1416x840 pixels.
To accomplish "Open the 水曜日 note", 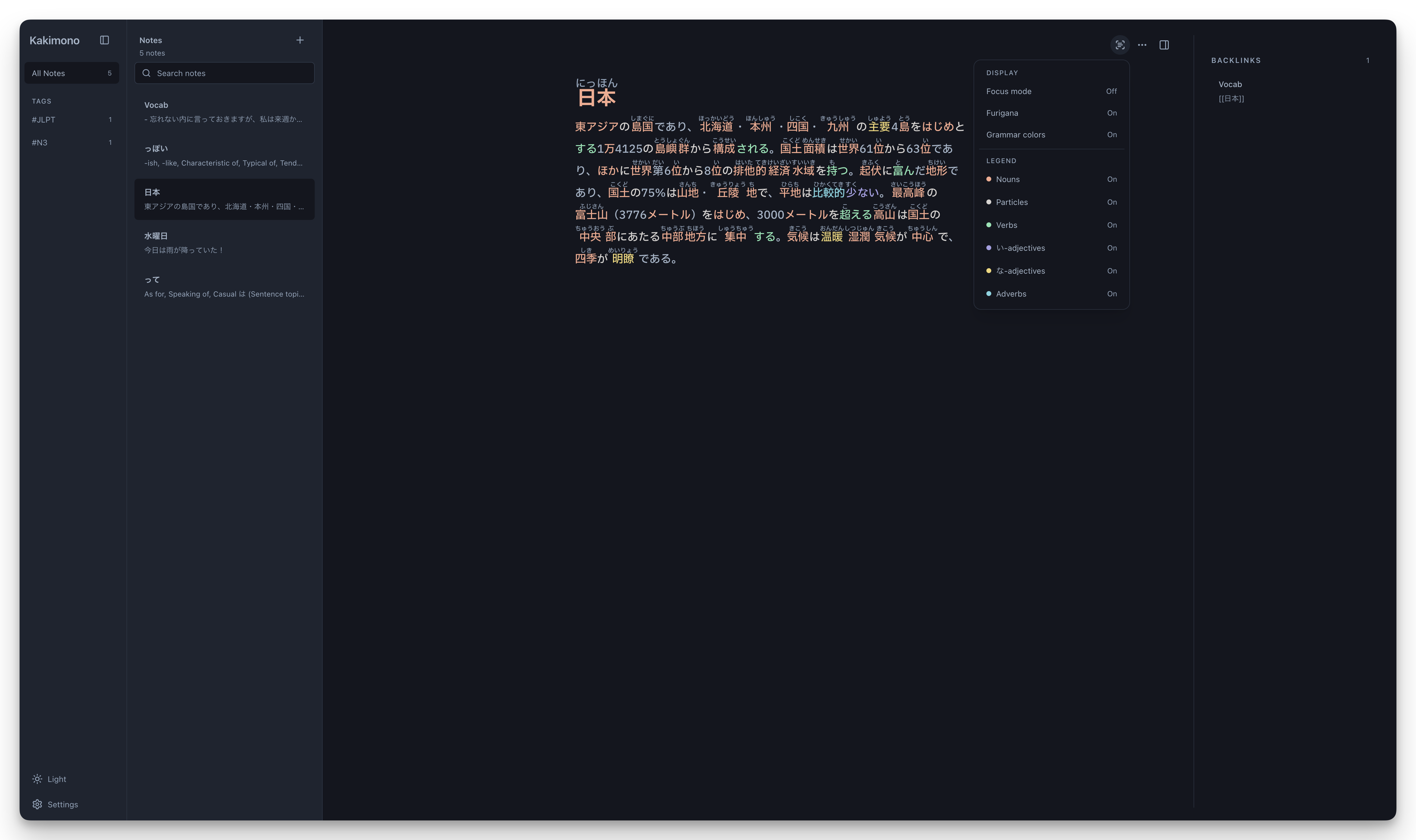I will tap(224, 243).
